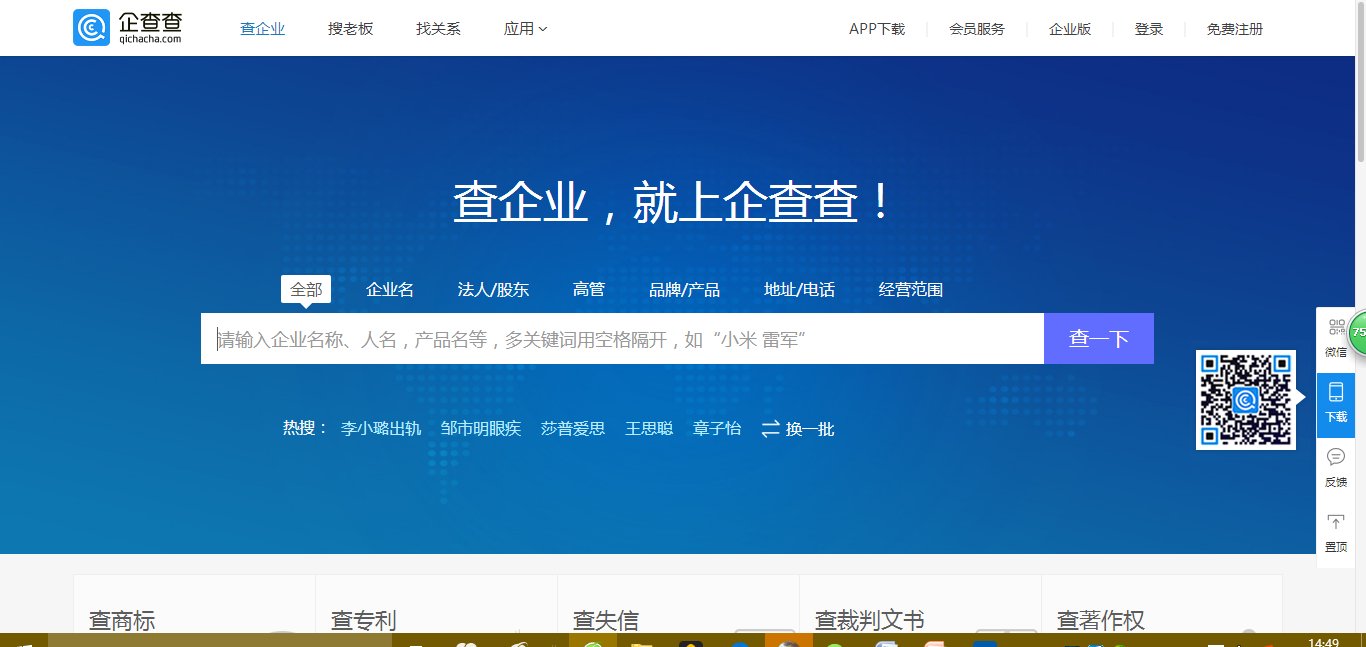Viewport: 1366px width, 647px height.
Task: Select the 经营范围 search filter
Action: pos(910,289)
